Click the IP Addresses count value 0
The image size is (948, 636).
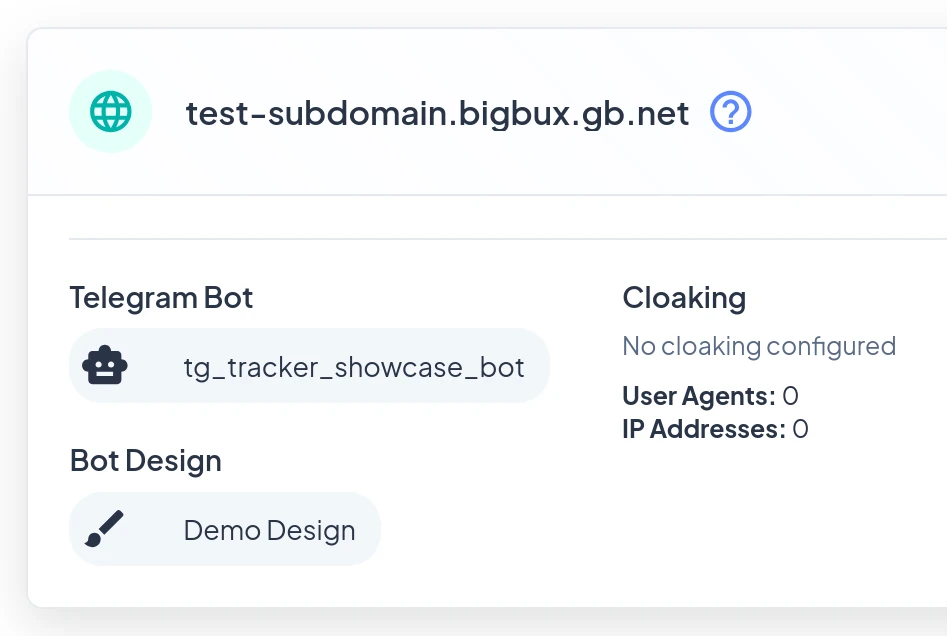(800, 429)
